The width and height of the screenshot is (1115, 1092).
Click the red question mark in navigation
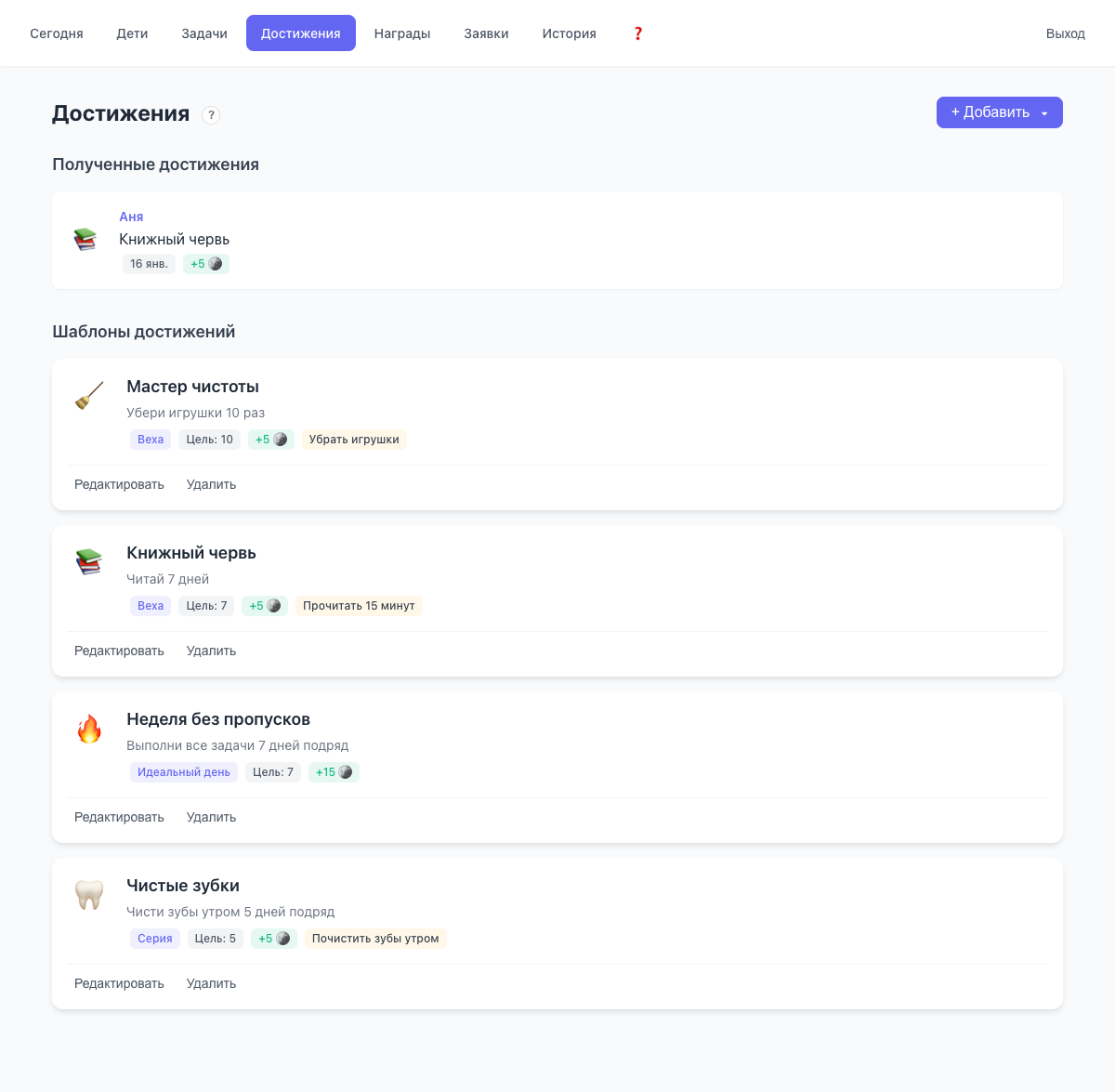[637, 33]
